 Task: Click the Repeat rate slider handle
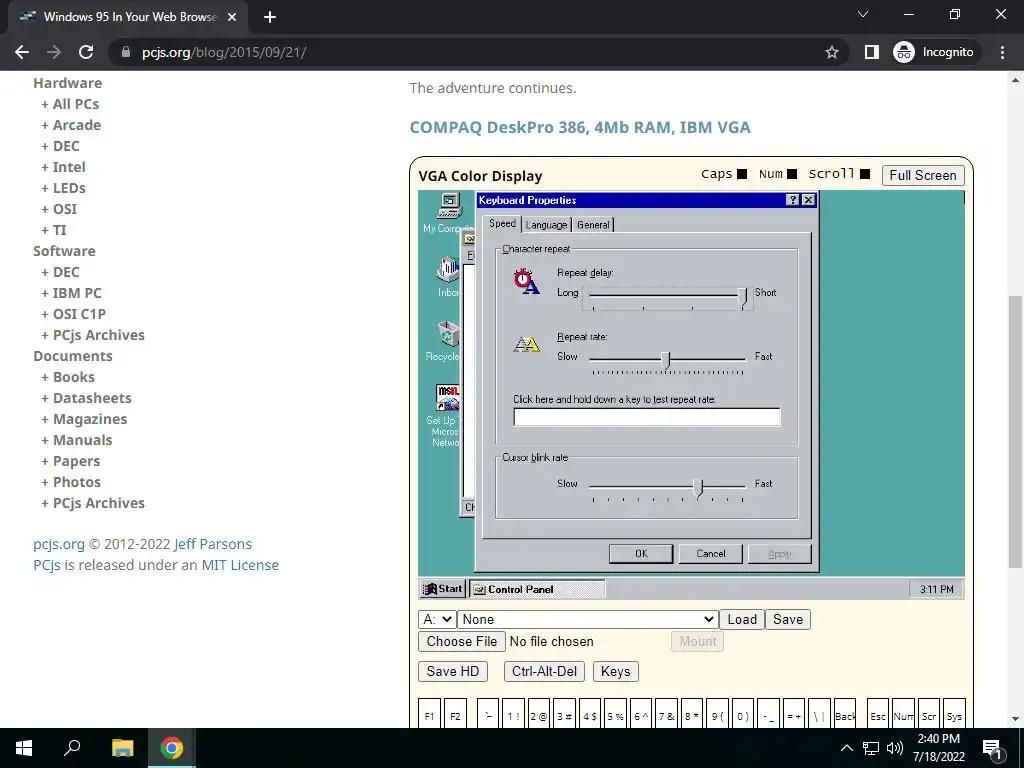pos(665,360)
